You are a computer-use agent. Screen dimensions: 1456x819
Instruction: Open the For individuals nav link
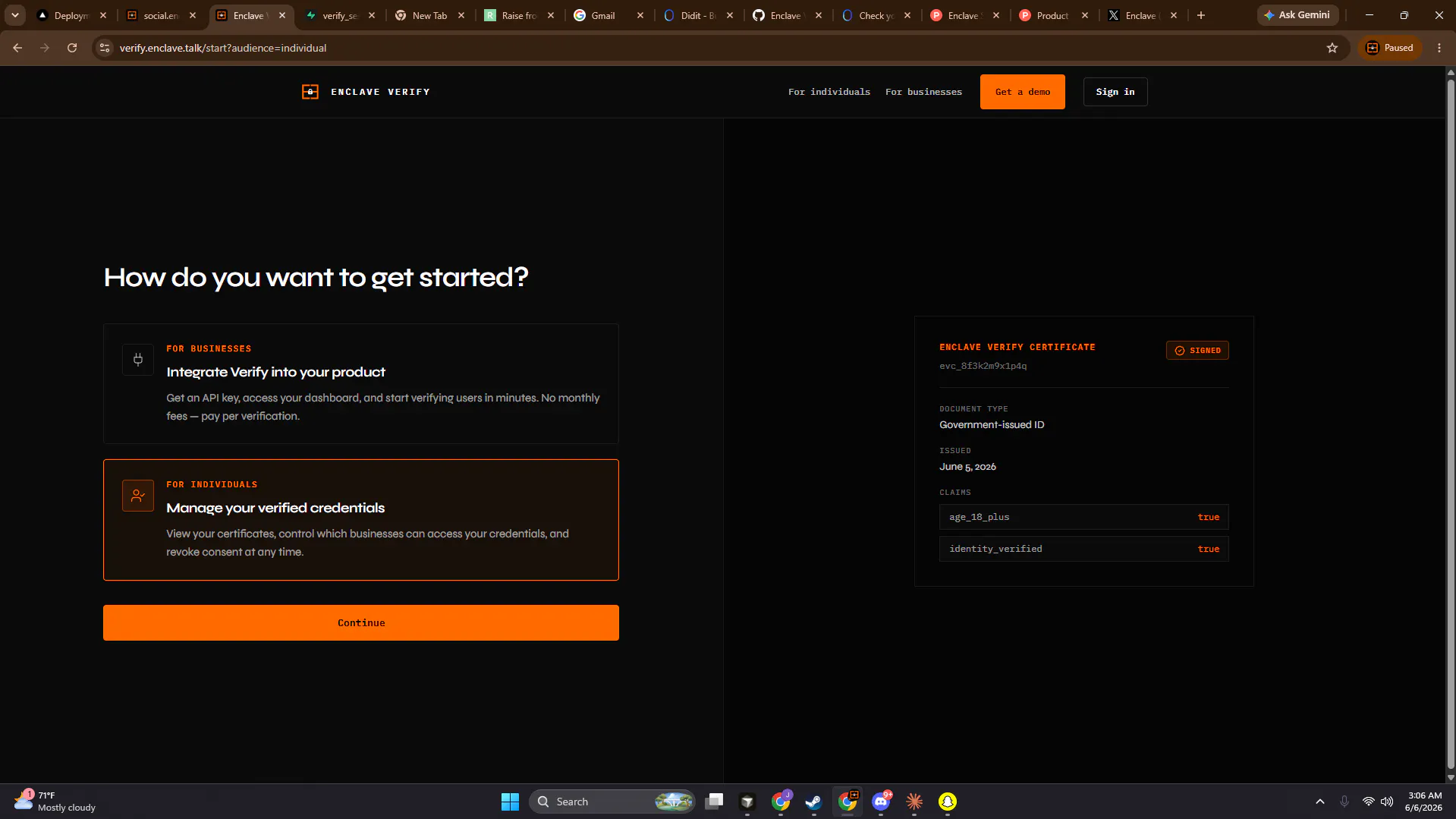coord(829,92)
